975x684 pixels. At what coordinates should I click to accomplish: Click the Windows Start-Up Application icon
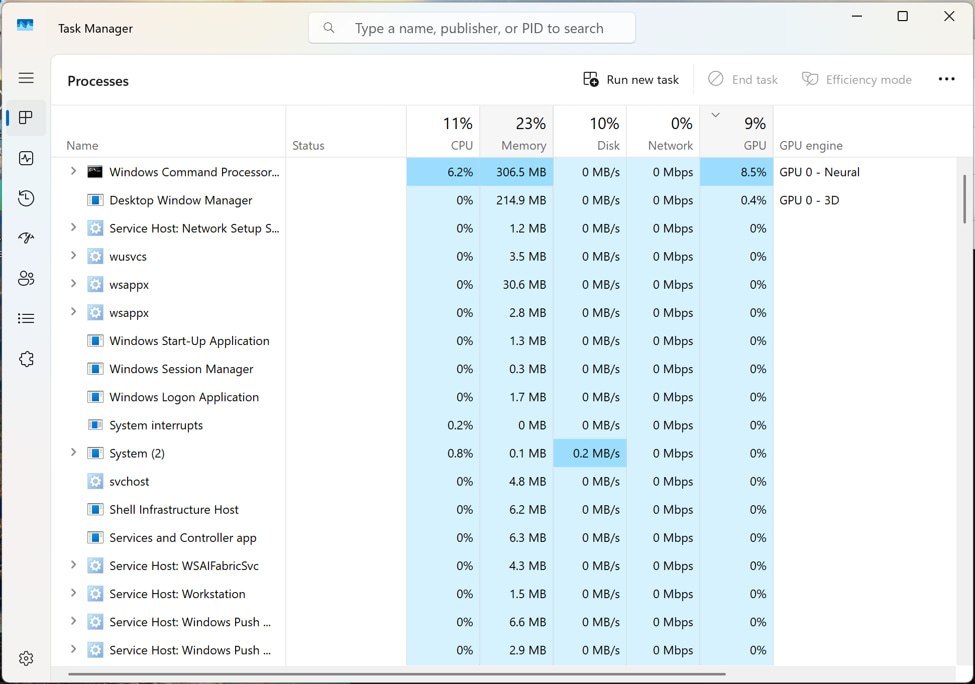[95, 341]
